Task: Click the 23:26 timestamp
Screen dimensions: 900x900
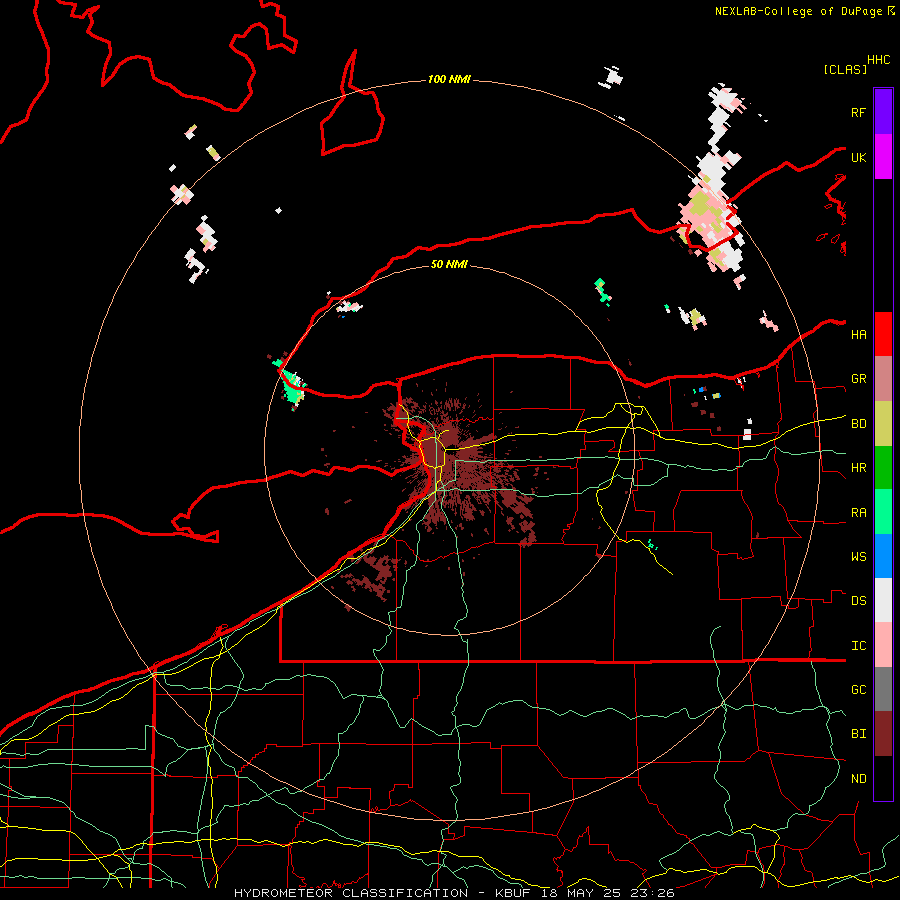Action: (x=654, y=893)
